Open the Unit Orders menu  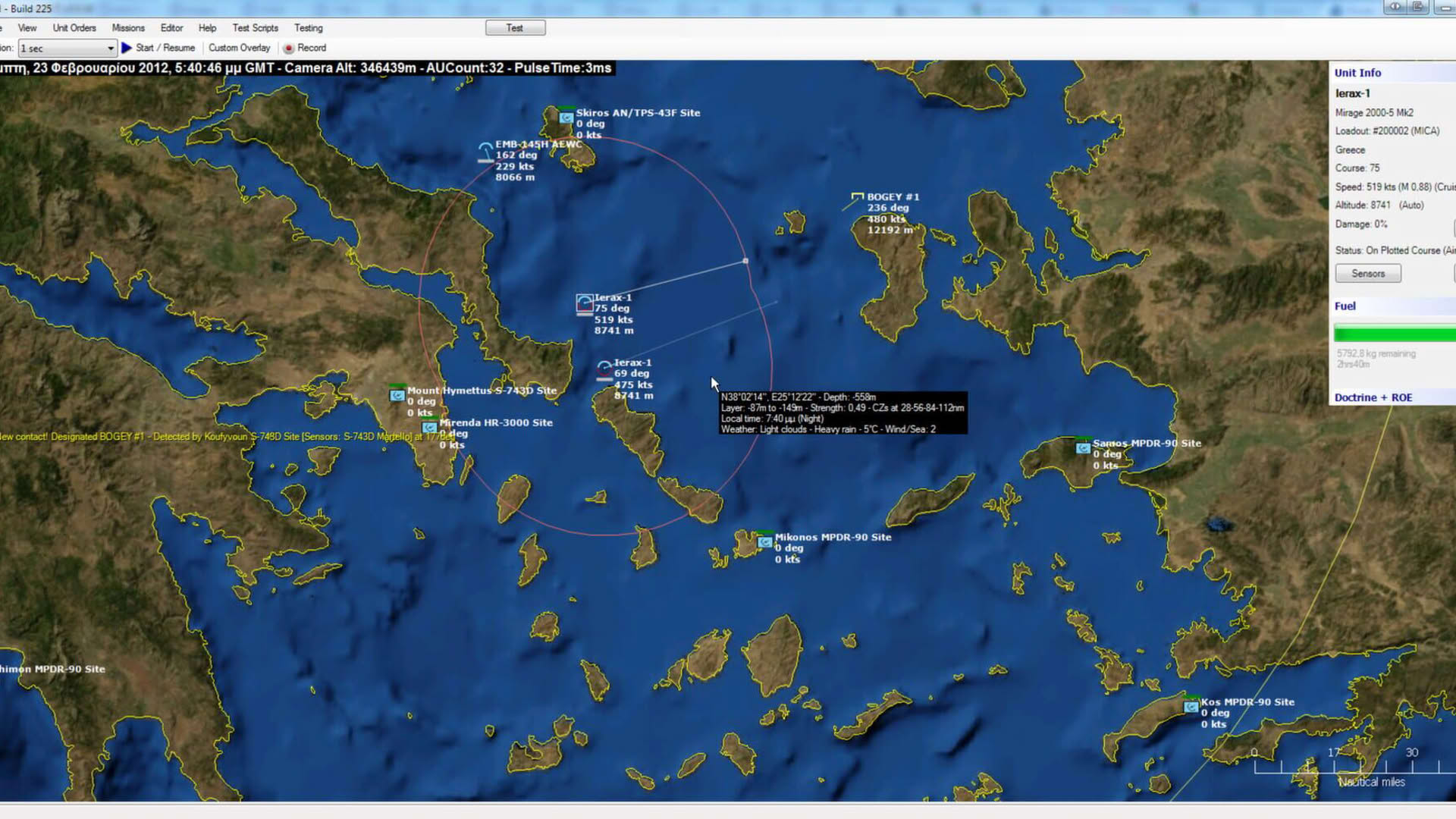point(74,28)
